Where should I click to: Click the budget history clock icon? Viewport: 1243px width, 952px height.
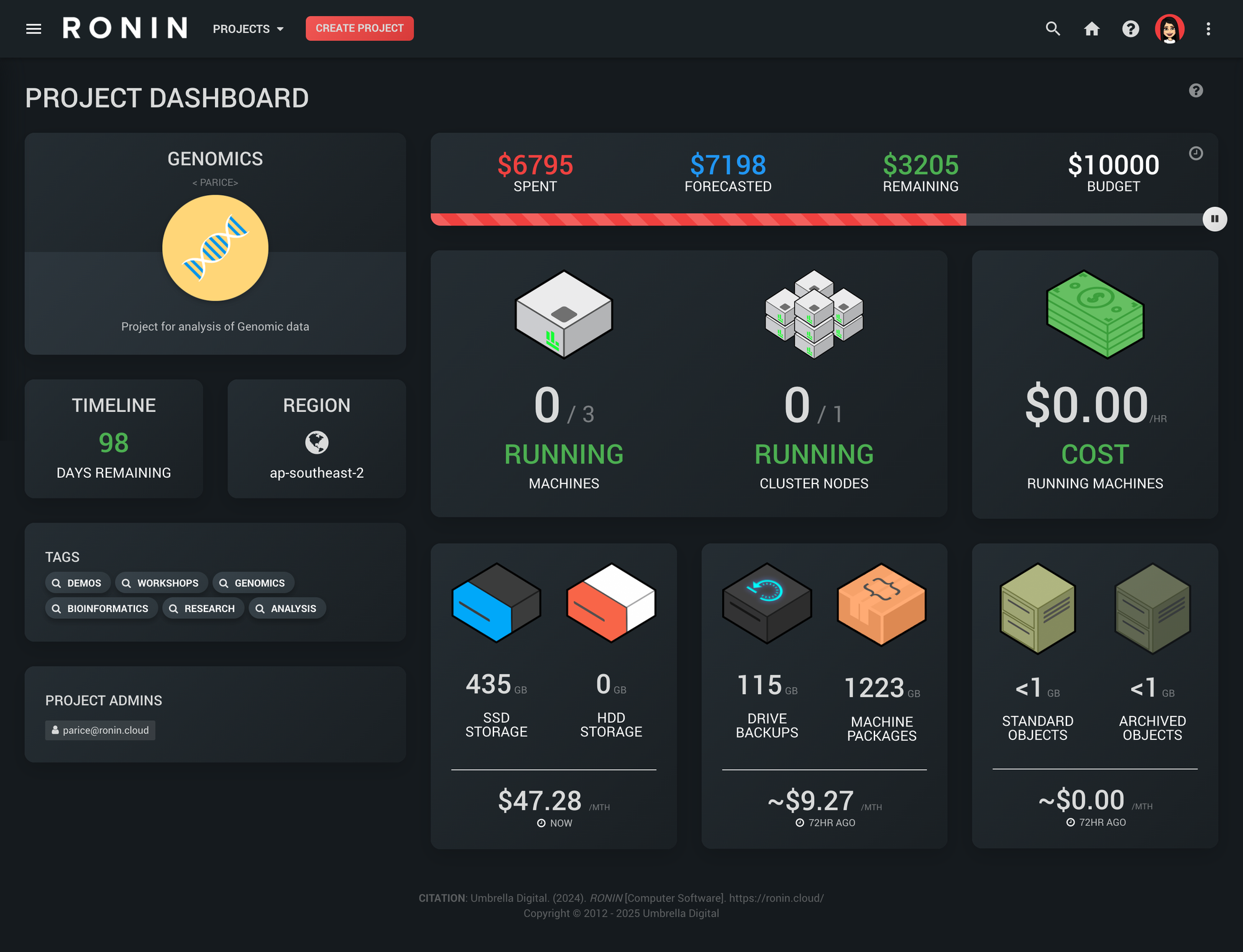point(1195,153)
